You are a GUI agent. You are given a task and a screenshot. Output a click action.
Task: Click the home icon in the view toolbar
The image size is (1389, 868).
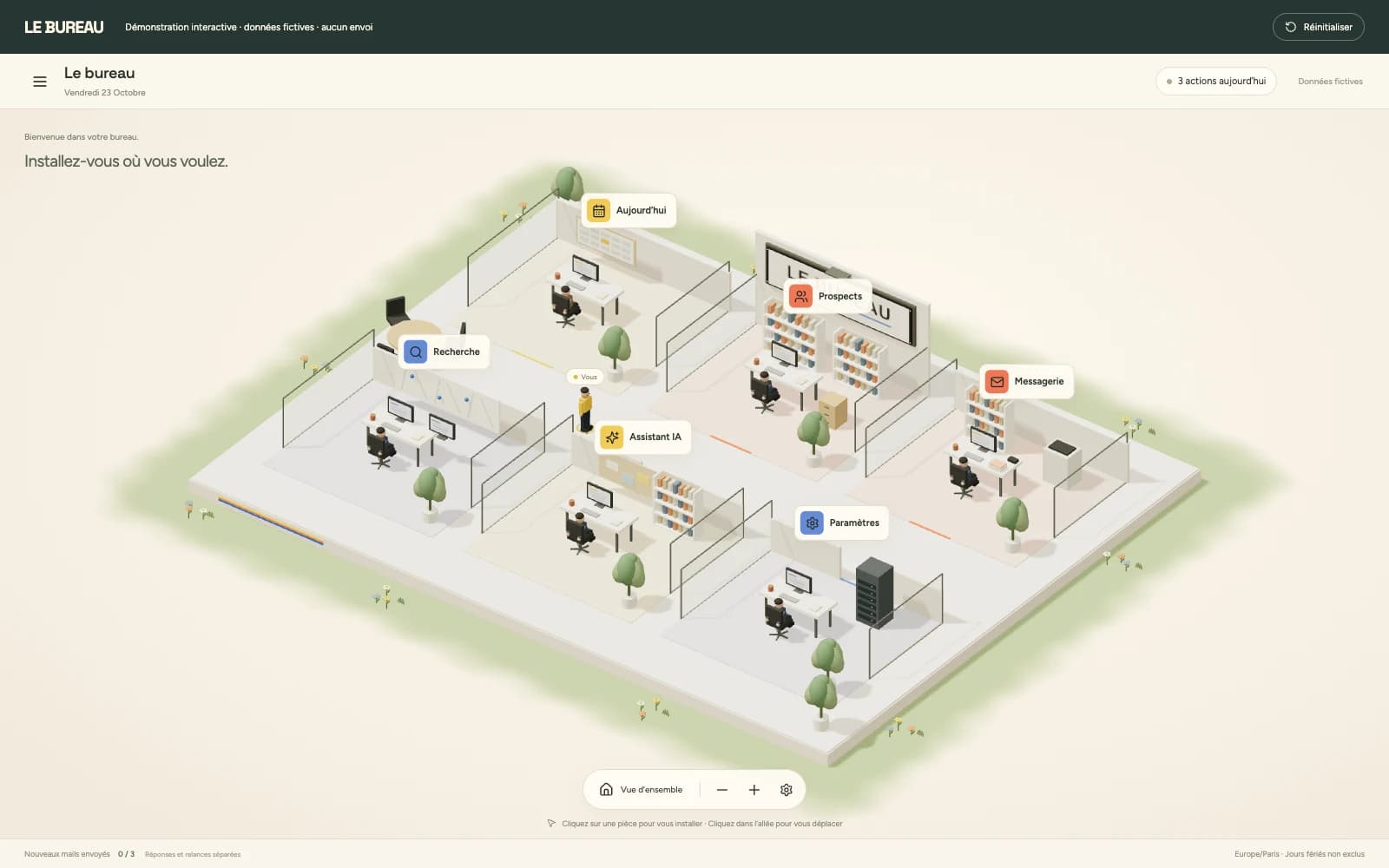pyautogui.click(x=606, y=790)
